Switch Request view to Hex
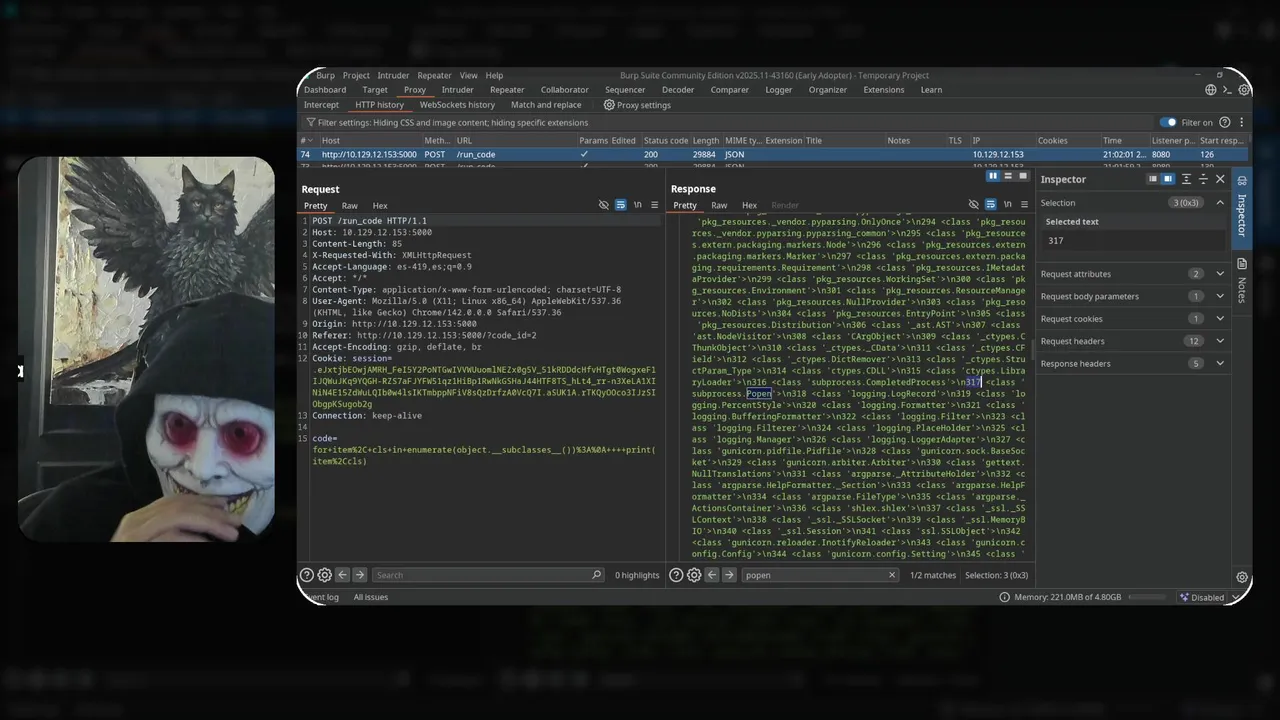 380,206
